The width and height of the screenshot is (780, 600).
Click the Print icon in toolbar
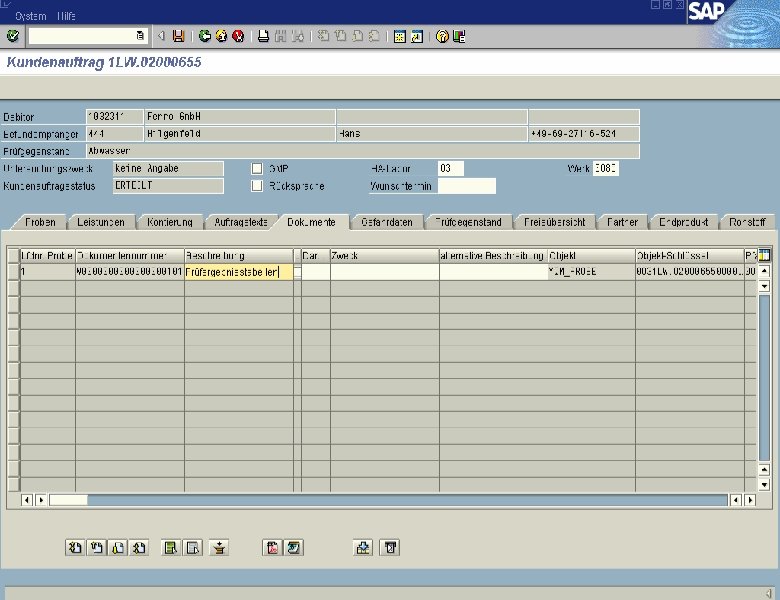point(263,36)
